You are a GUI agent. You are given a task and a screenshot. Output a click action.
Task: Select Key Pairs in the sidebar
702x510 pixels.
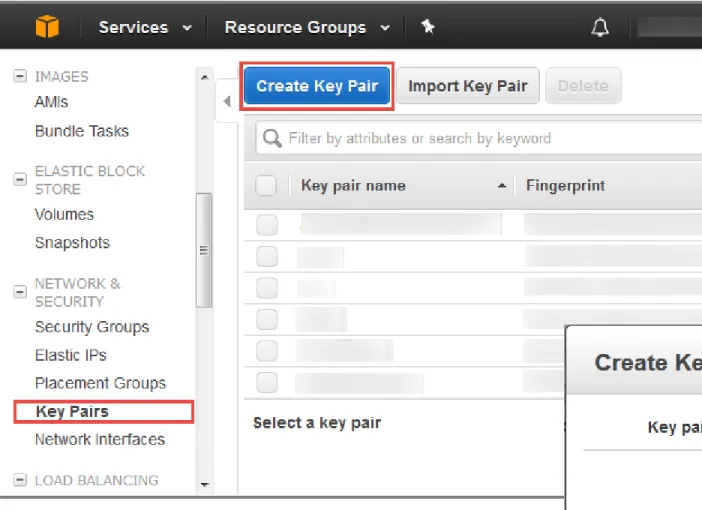point(73,411)
